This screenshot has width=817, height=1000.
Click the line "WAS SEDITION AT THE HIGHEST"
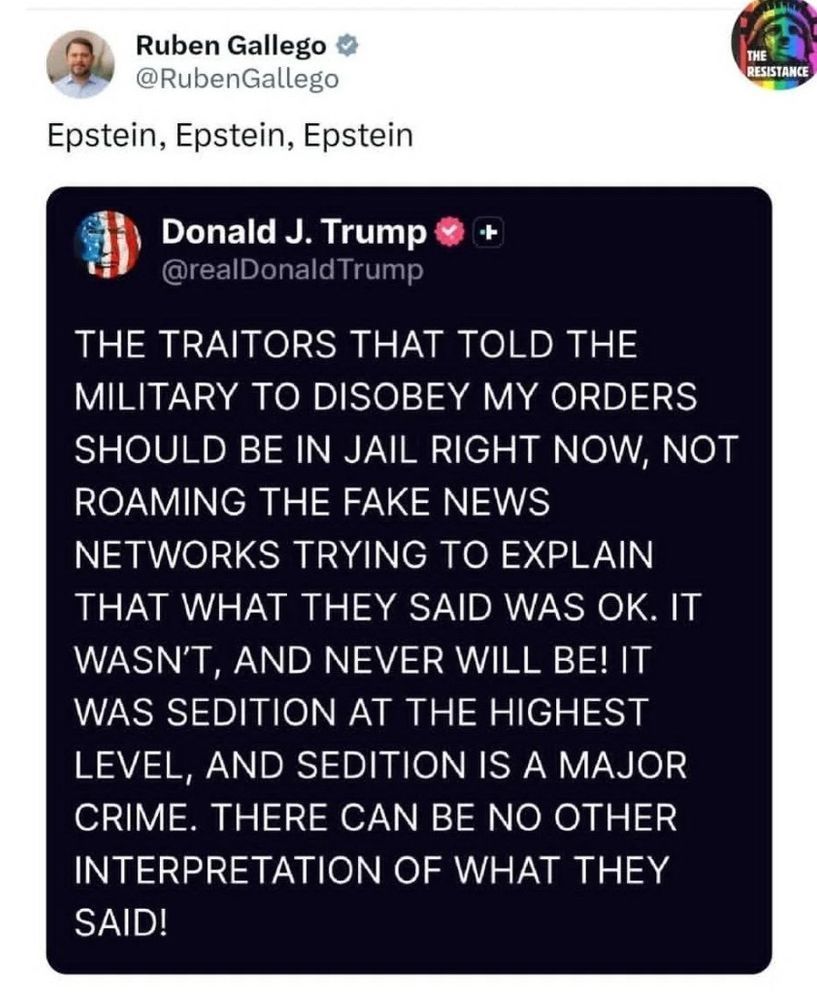pyautogui.click(x=362, y=712)
